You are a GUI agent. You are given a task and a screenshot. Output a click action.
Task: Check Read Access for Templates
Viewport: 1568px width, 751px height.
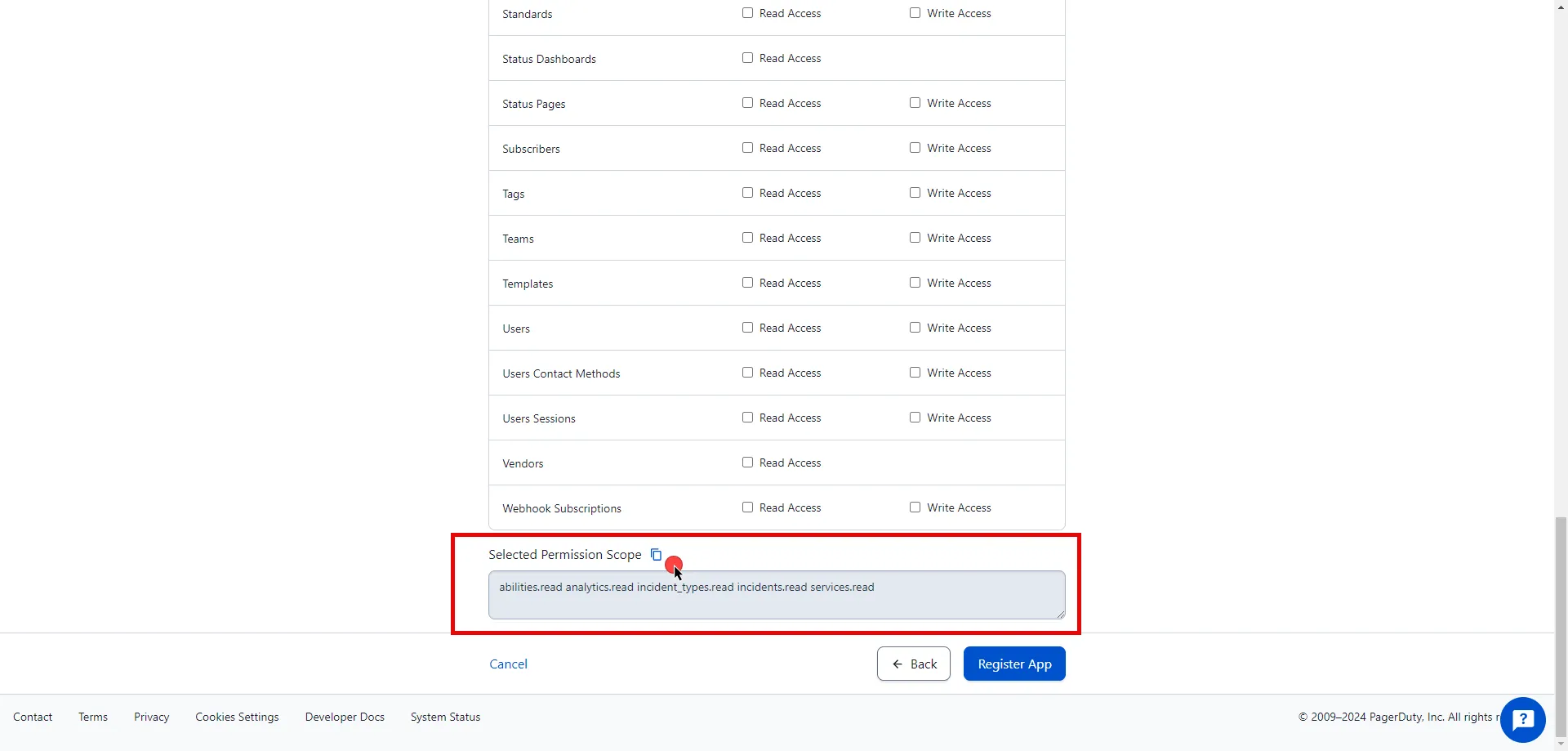point(747,282)
